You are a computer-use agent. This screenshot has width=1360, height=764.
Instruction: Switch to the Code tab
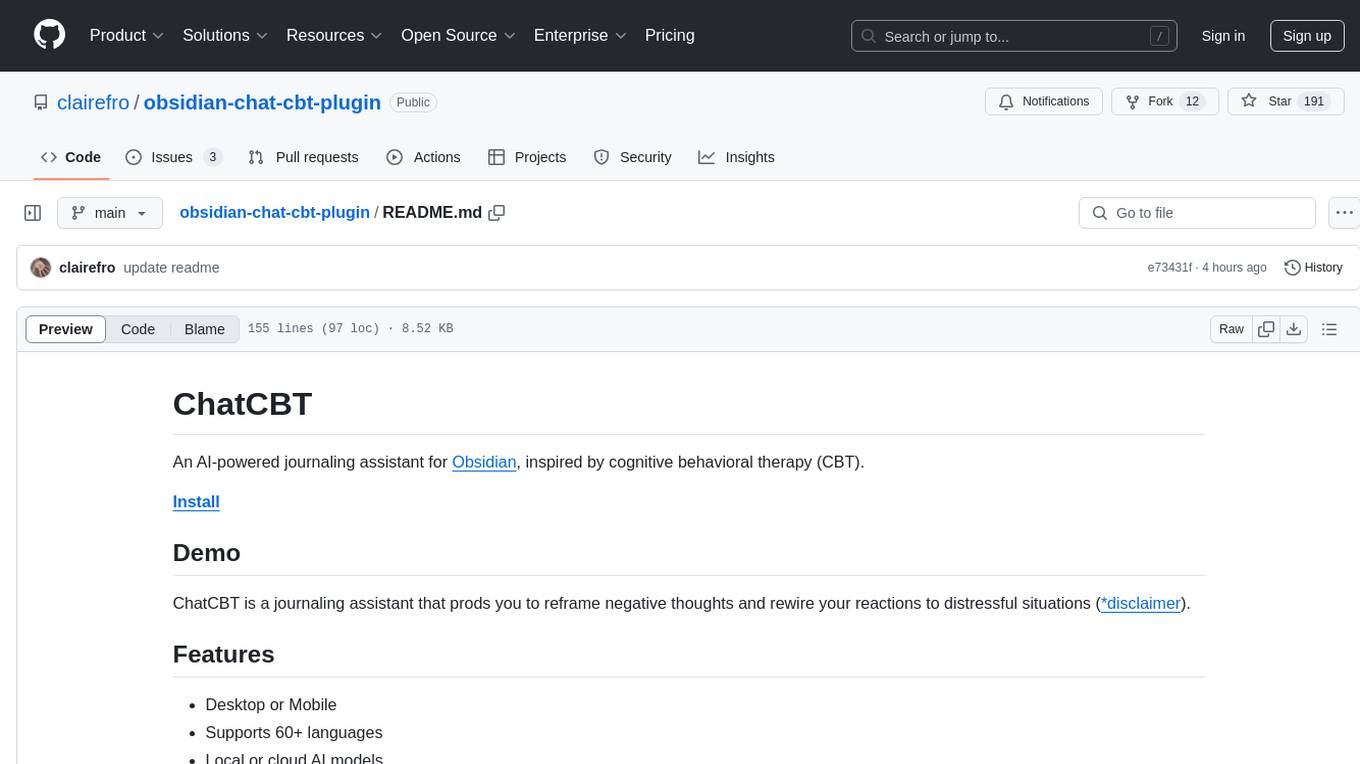point(71,157)
